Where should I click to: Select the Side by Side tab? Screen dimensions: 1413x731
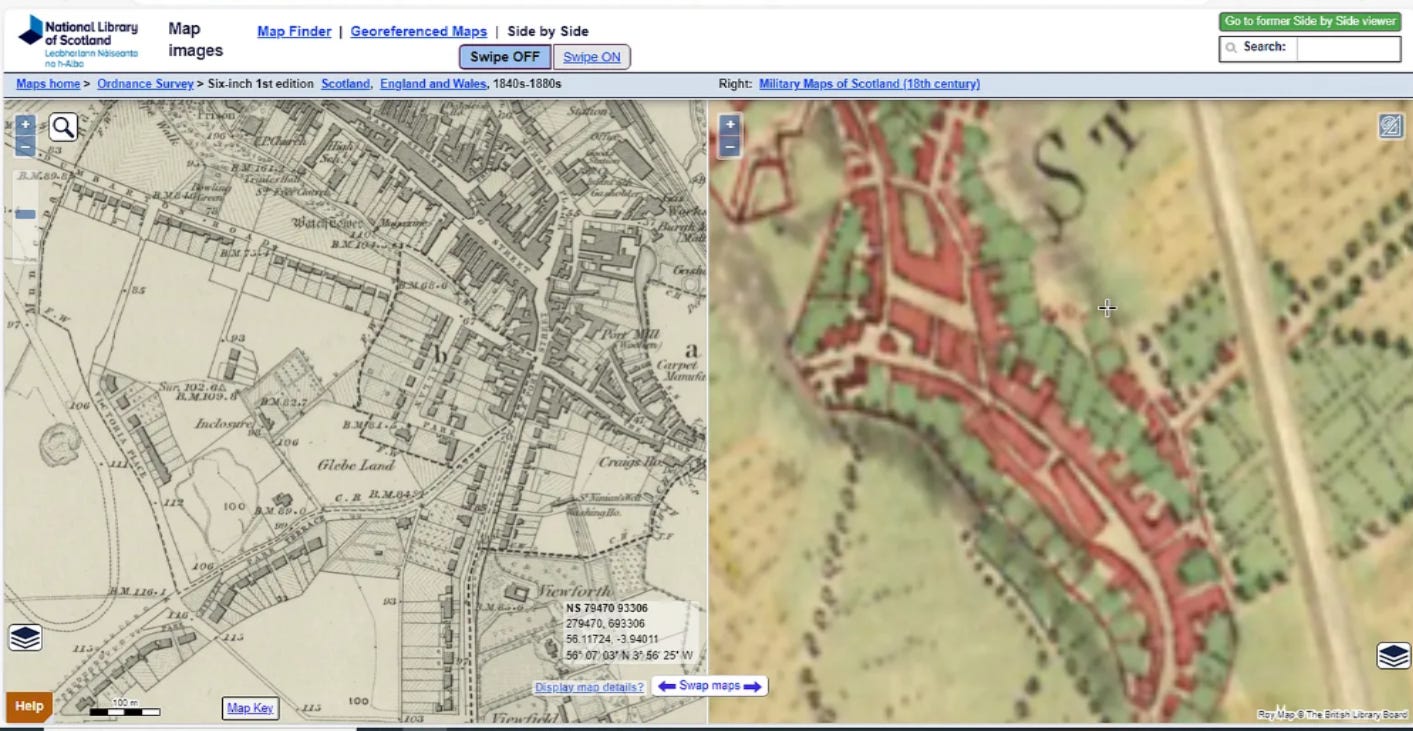pyautogui.click(x=548, y=31)
